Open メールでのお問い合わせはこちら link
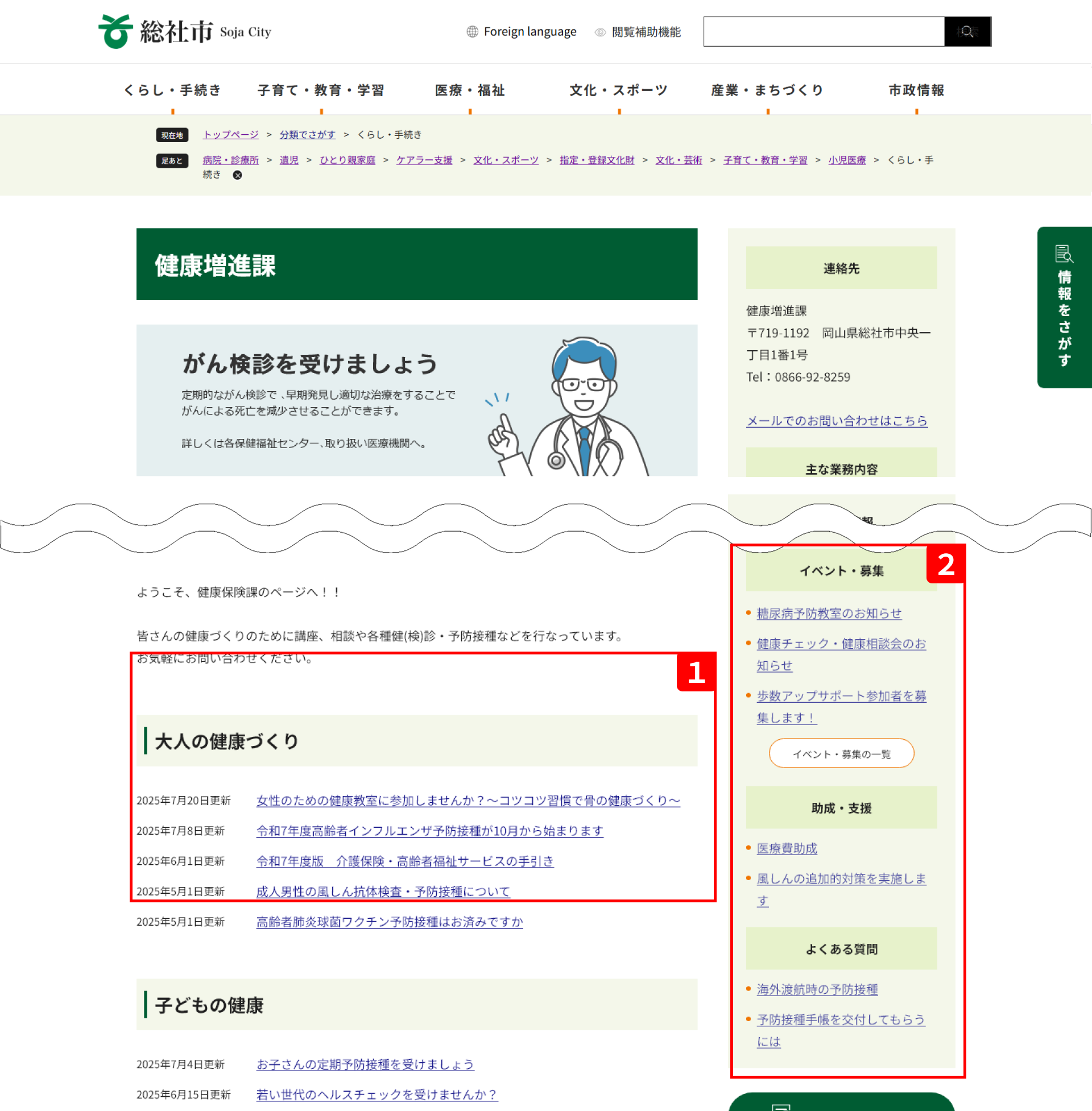Viewport: 1092px width, 1111px height. pyautogui.click(x=836, y=421)
